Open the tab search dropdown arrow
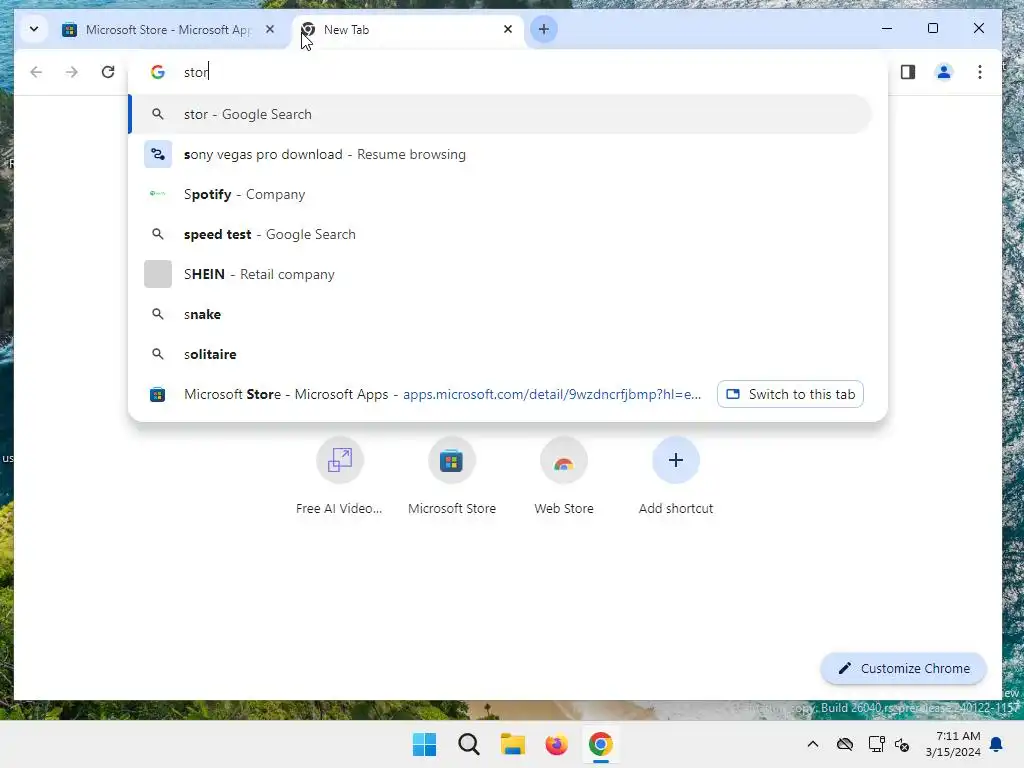1024x768 pixels. [34, 29]
